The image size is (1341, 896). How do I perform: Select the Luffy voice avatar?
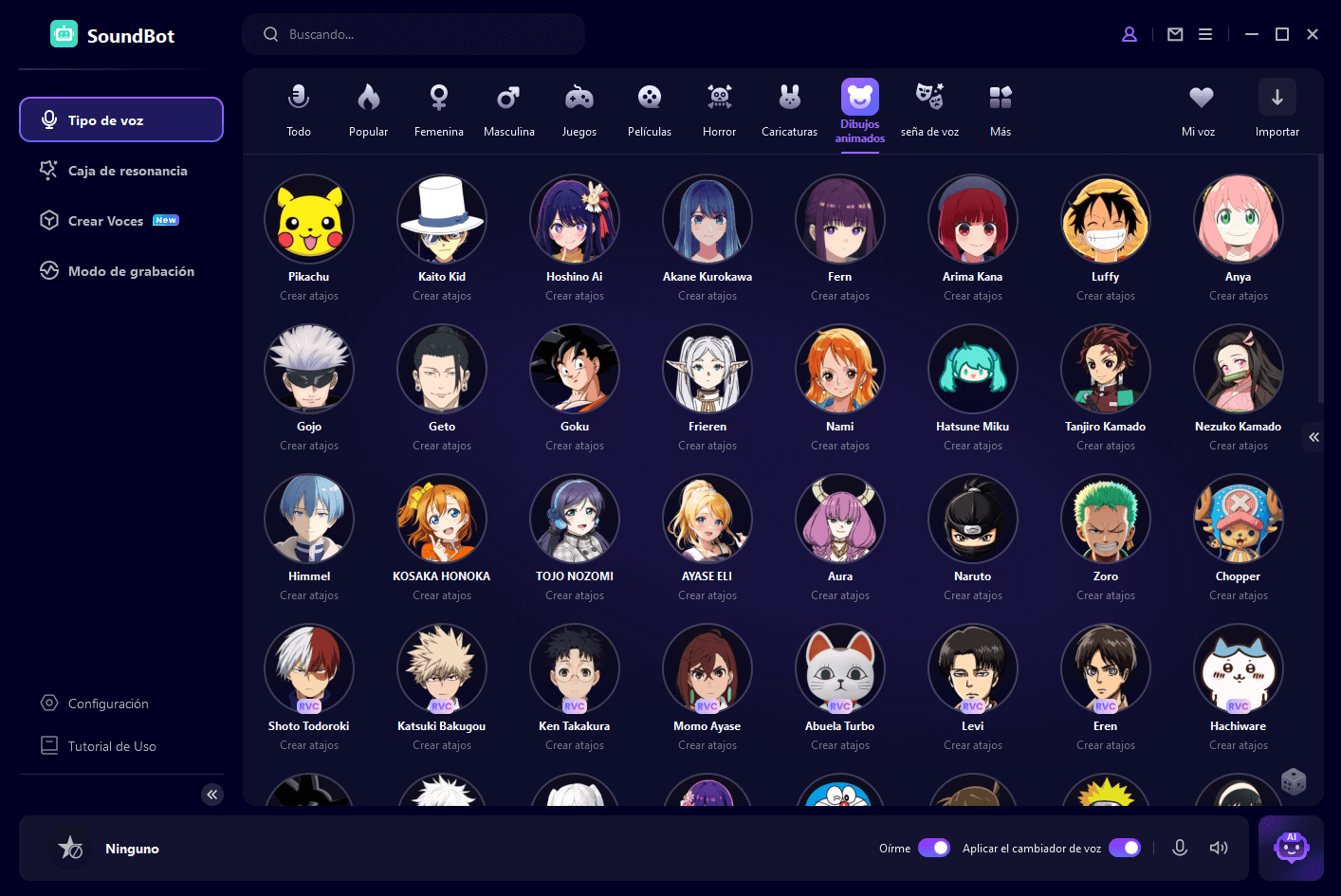click(x=1106, y=218)
